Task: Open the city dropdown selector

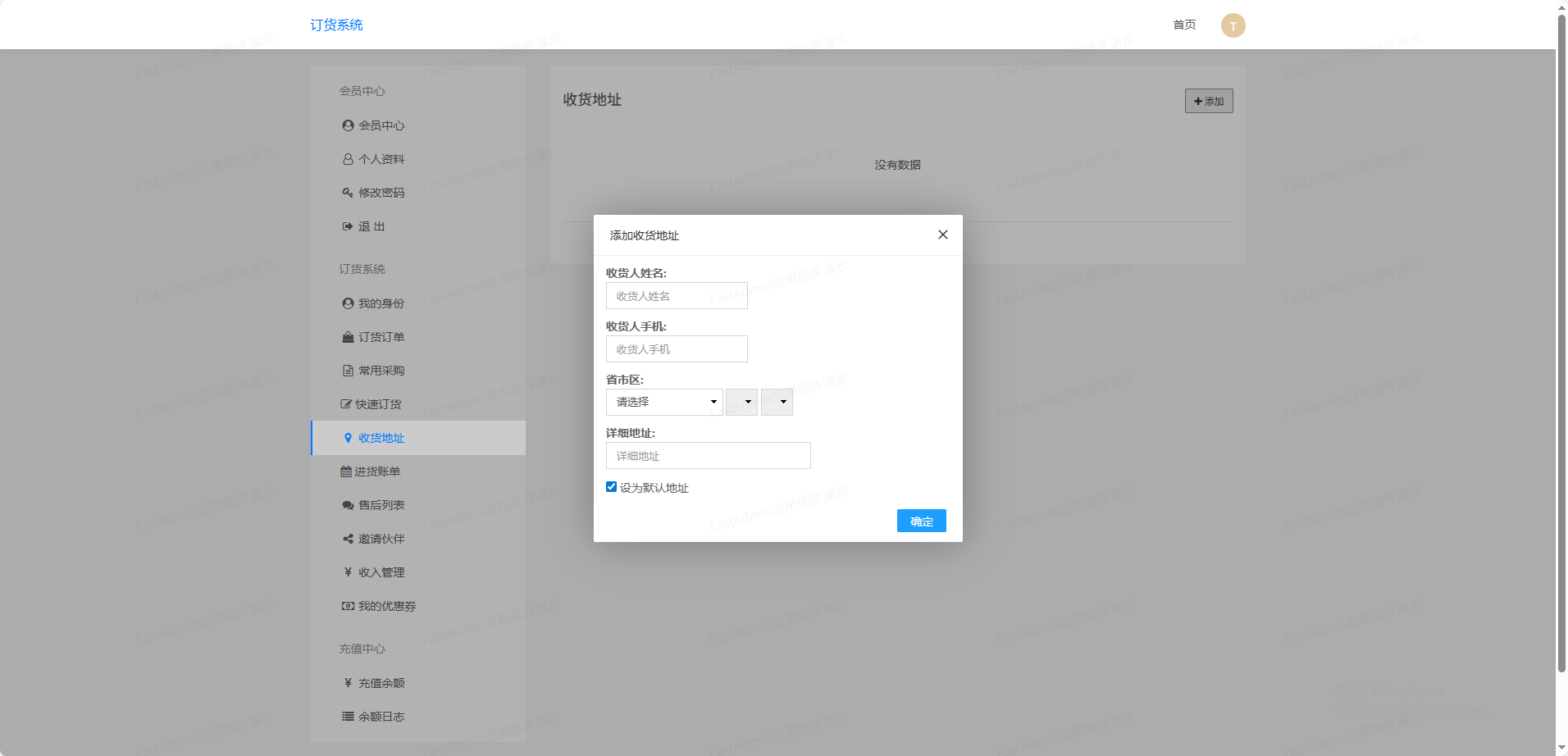Action: pos(741,402)
